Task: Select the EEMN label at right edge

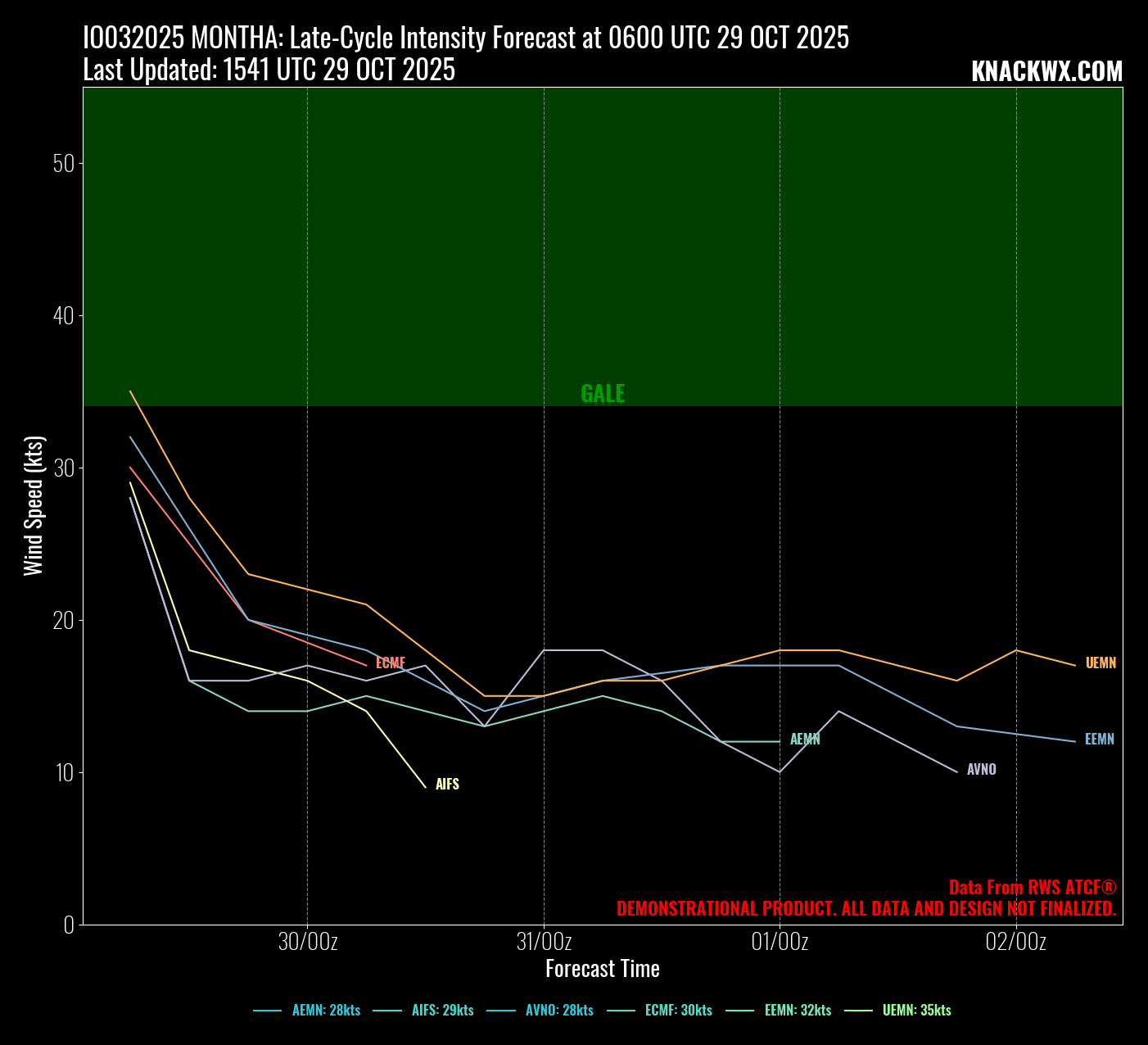Action: 1099,740
